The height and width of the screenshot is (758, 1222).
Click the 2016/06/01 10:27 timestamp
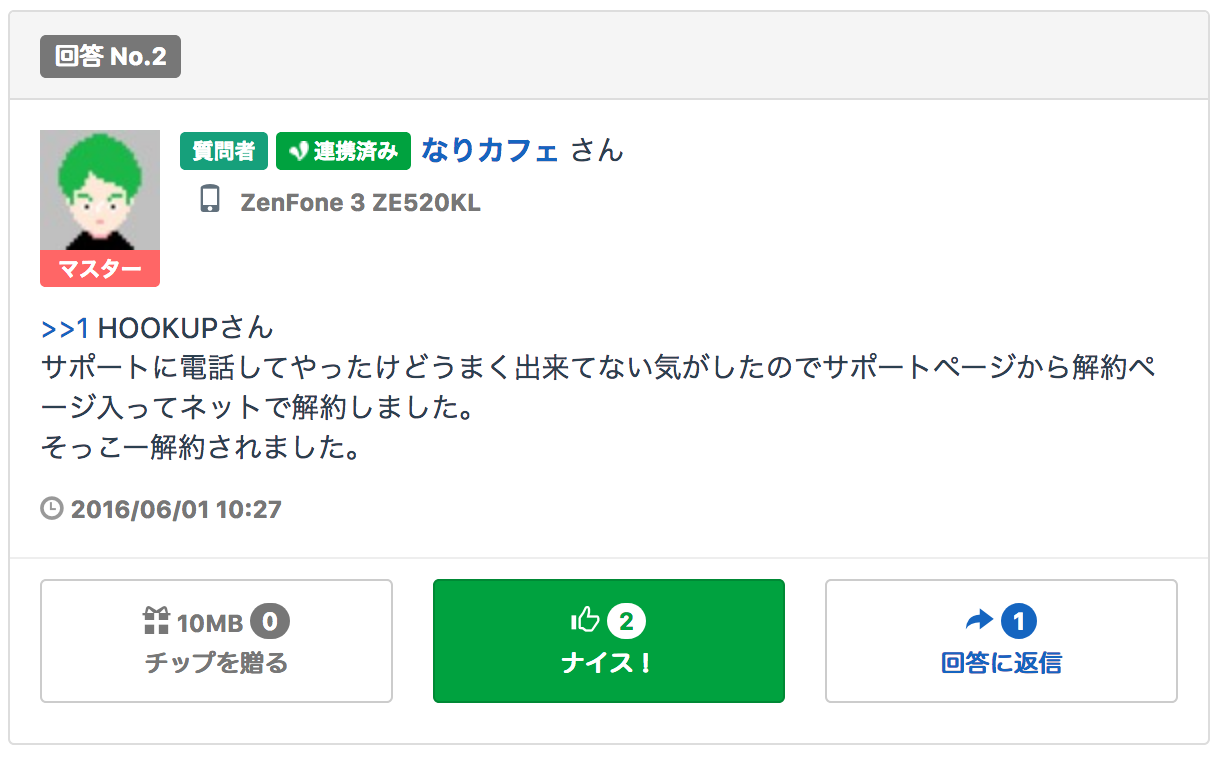click(x=176, y=510)
